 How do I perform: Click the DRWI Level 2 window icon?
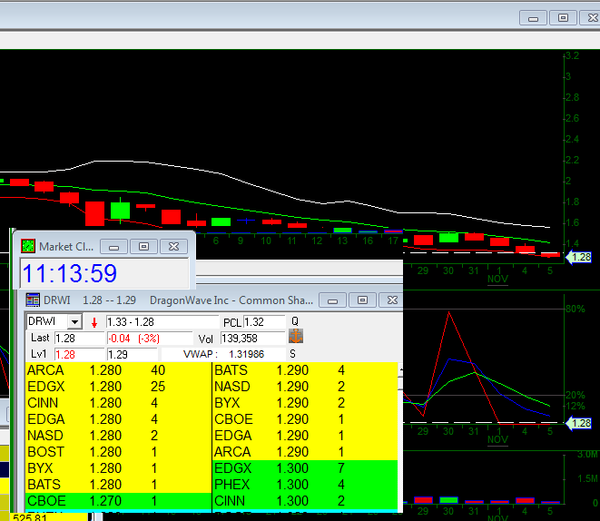coord(32,300)
